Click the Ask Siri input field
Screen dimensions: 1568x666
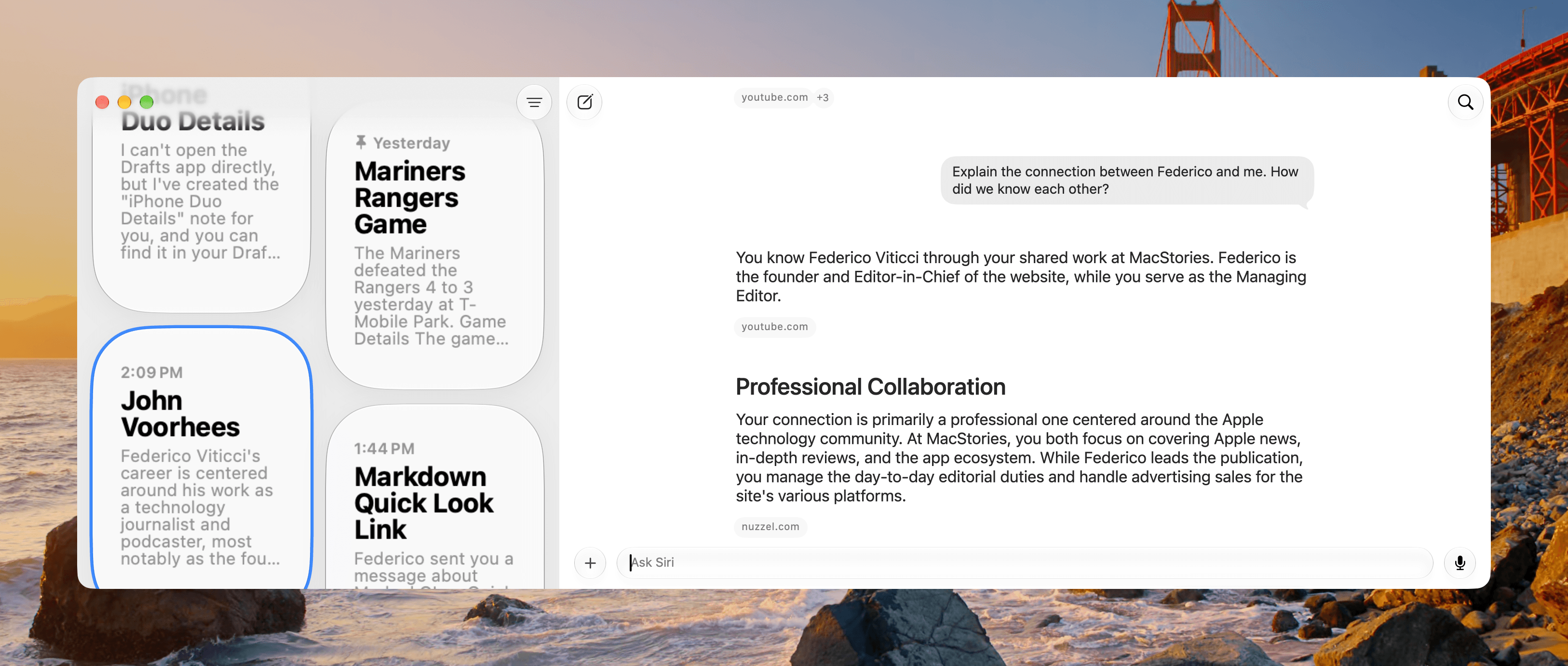1025,562
